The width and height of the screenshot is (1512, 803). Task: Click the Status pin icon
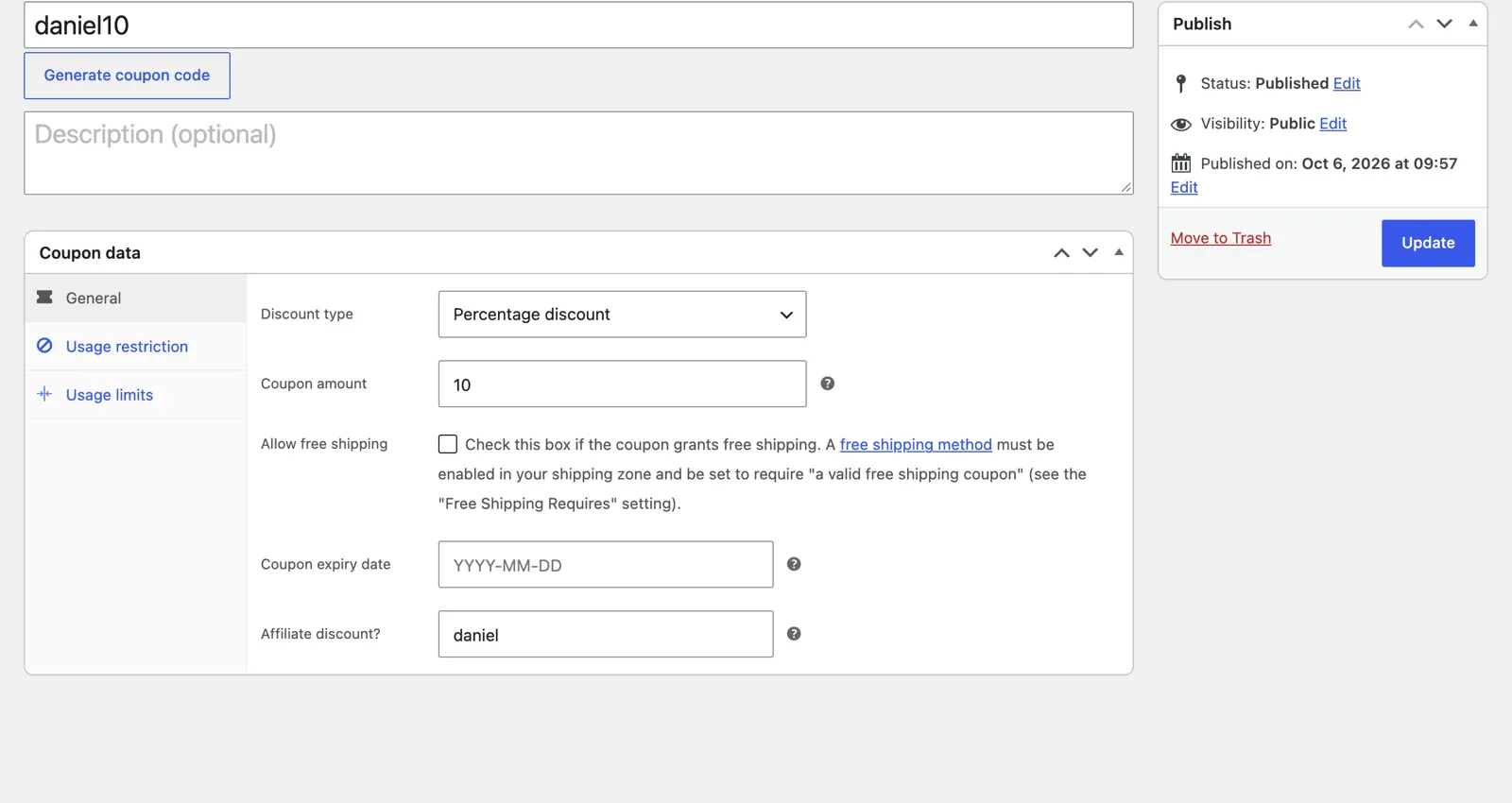[1180, 83]
